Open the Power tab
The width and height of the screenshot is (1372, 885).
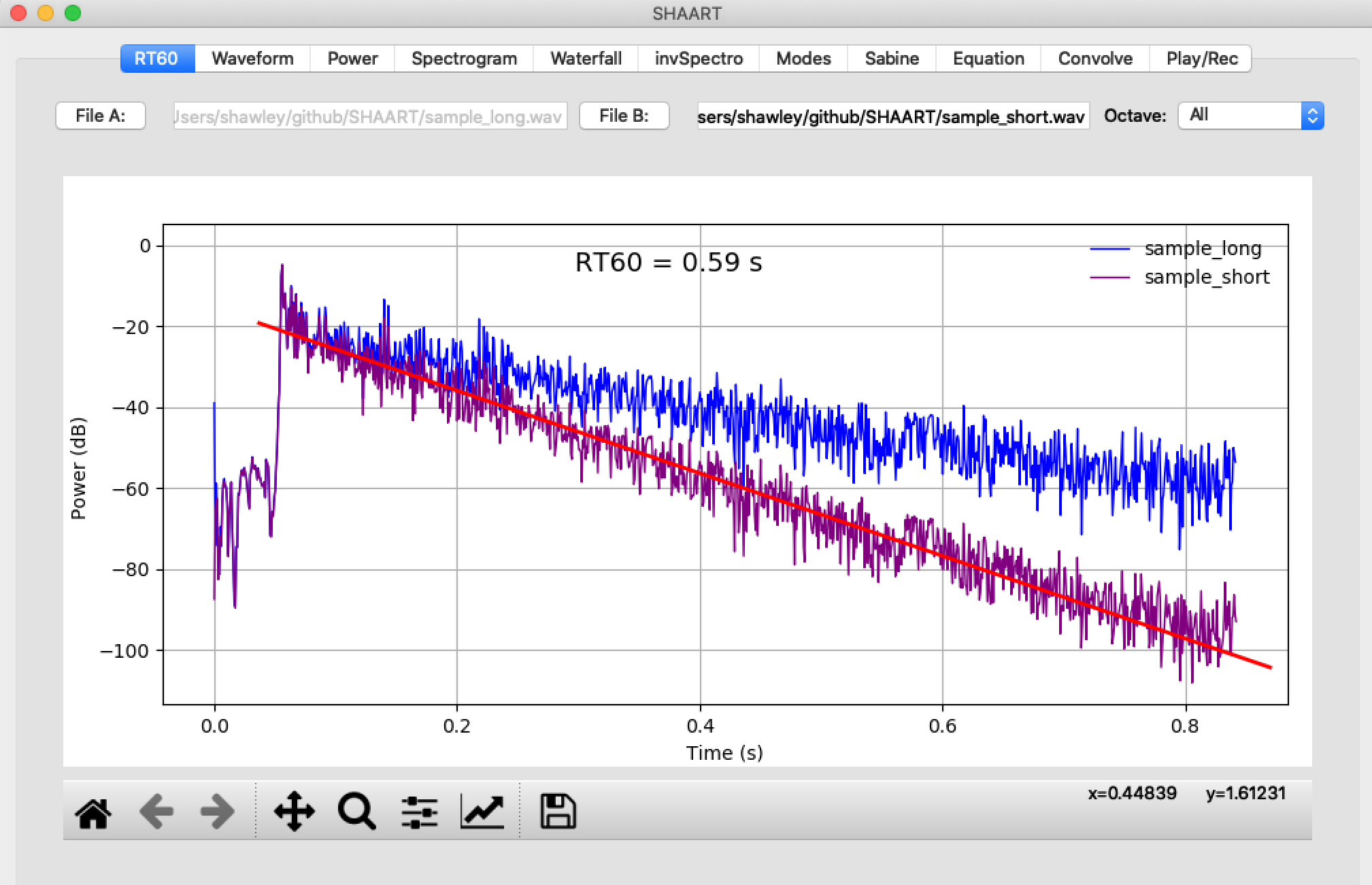pos(352,59)
